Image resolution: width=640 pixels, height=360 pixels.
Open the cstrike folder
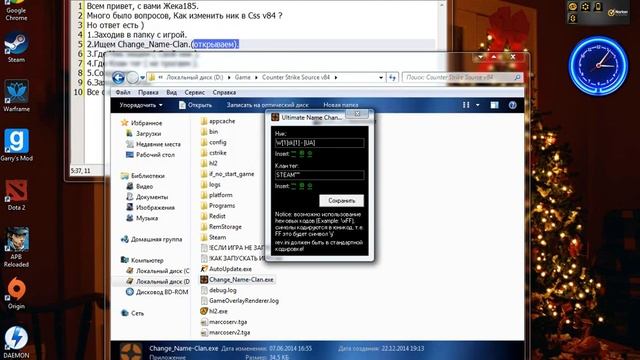(x=213, y=153)
